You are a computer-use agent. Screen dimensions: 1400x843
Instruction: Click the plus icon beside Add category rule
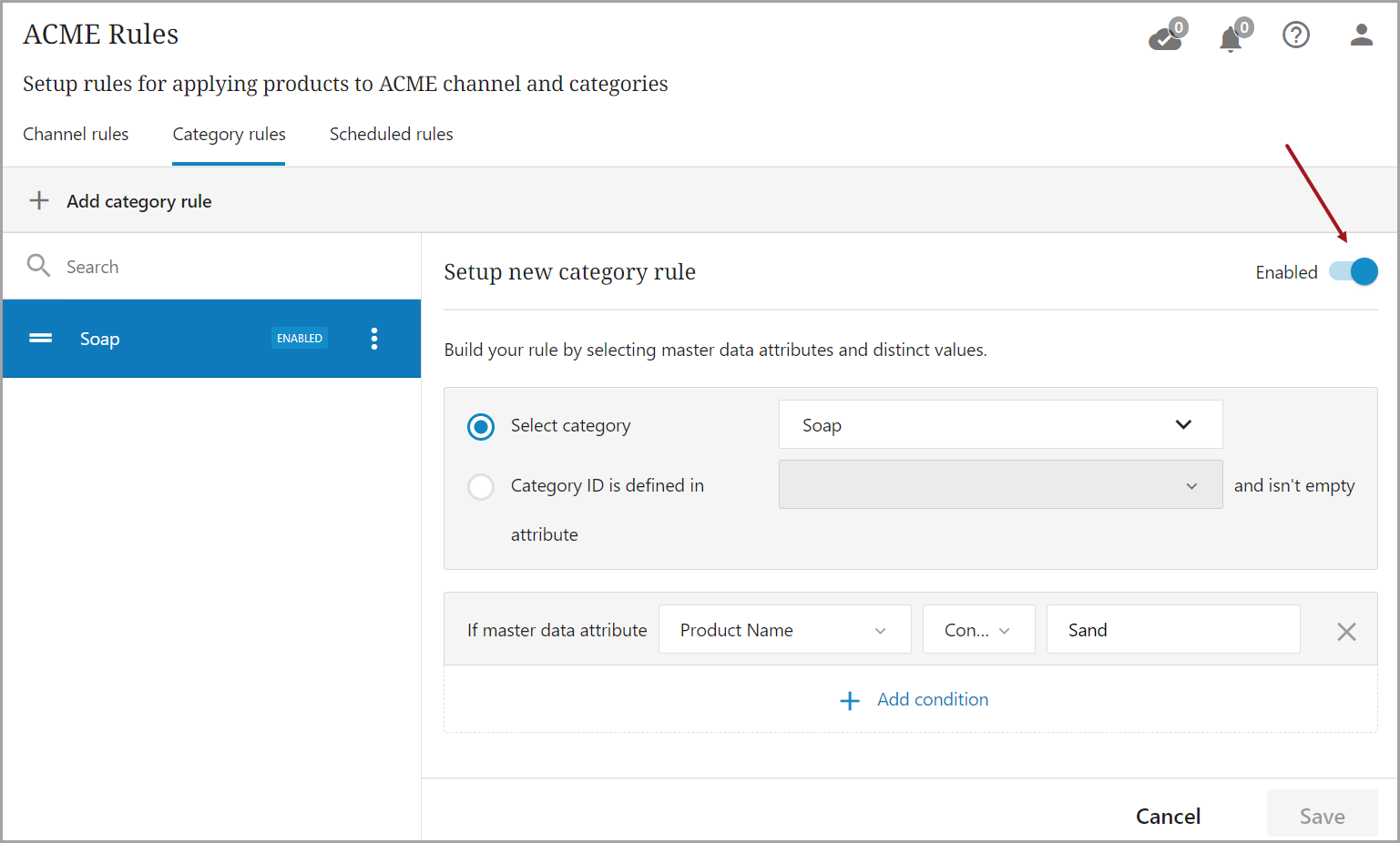(x=39, y=200)
